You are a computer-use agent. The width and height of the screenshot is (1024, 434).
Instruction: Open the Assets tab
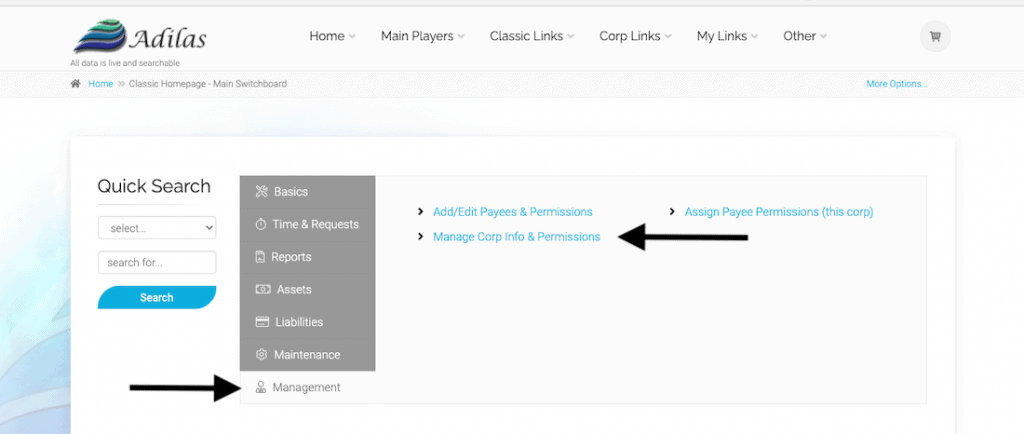point(308,290)
